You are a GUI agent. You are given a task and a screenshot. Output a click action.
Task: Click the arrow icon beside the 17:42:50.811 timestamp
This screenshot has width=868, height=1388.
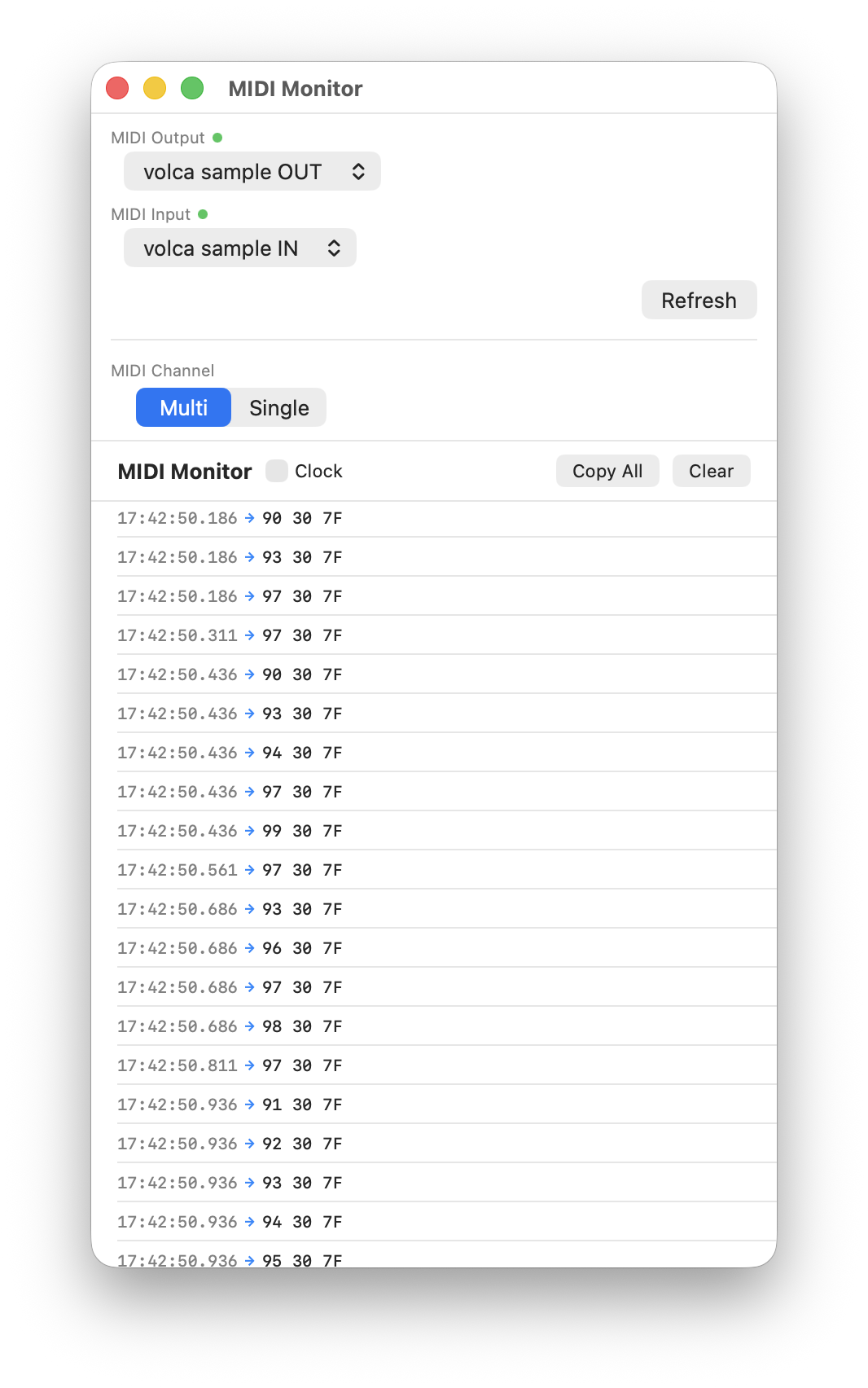tap(248, 1065)
